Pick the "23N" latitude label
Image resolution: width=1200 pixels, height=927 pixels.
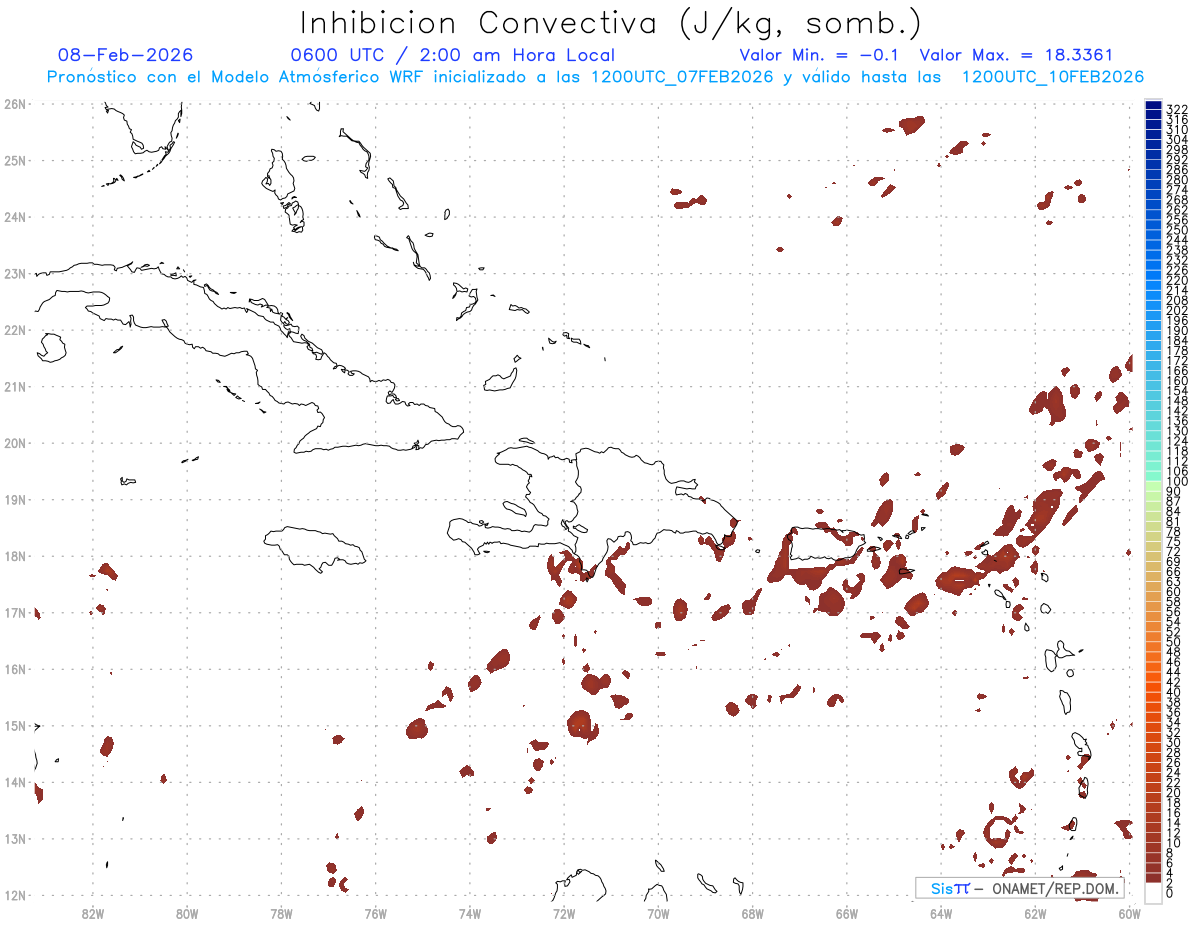(x=15, y=273)
